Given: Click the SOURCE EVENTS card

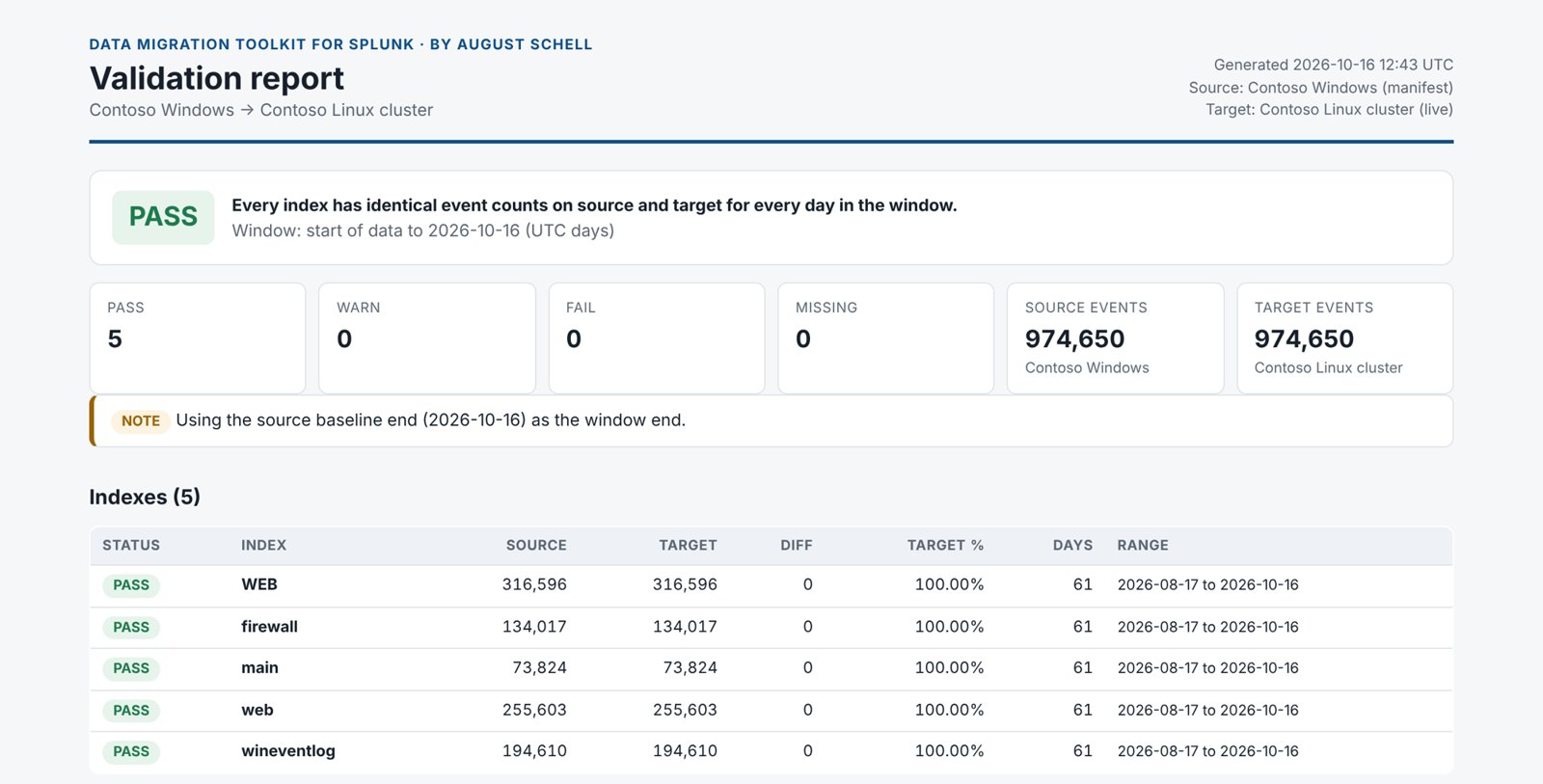Looking at the screenshot, I should [1116, 338].
